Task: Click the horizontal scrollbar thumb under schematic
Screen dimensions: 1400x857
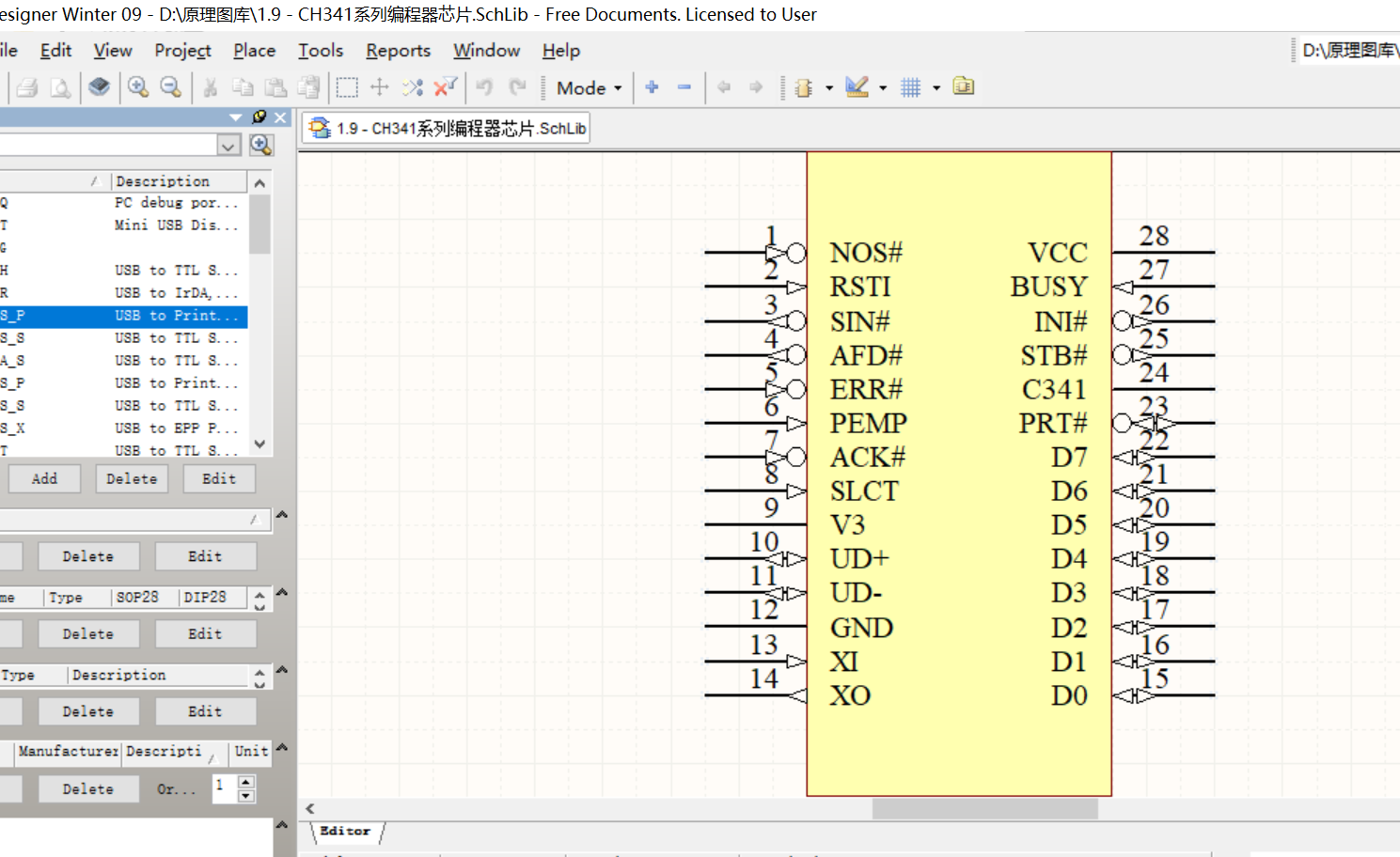Action: (985, 808)
